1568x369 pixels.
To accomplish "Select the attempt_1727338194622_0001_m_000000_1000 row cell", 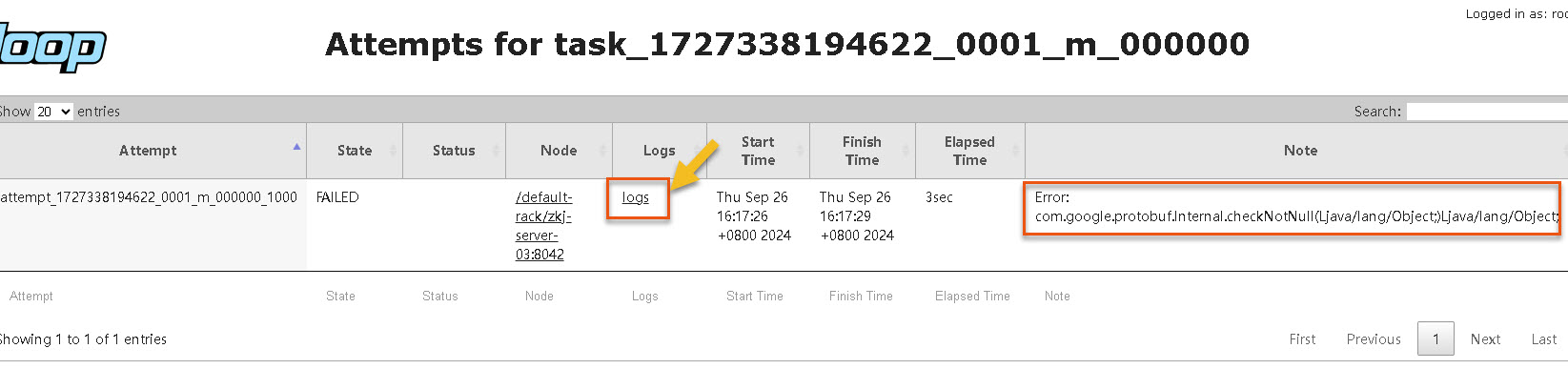I will 149,197.
